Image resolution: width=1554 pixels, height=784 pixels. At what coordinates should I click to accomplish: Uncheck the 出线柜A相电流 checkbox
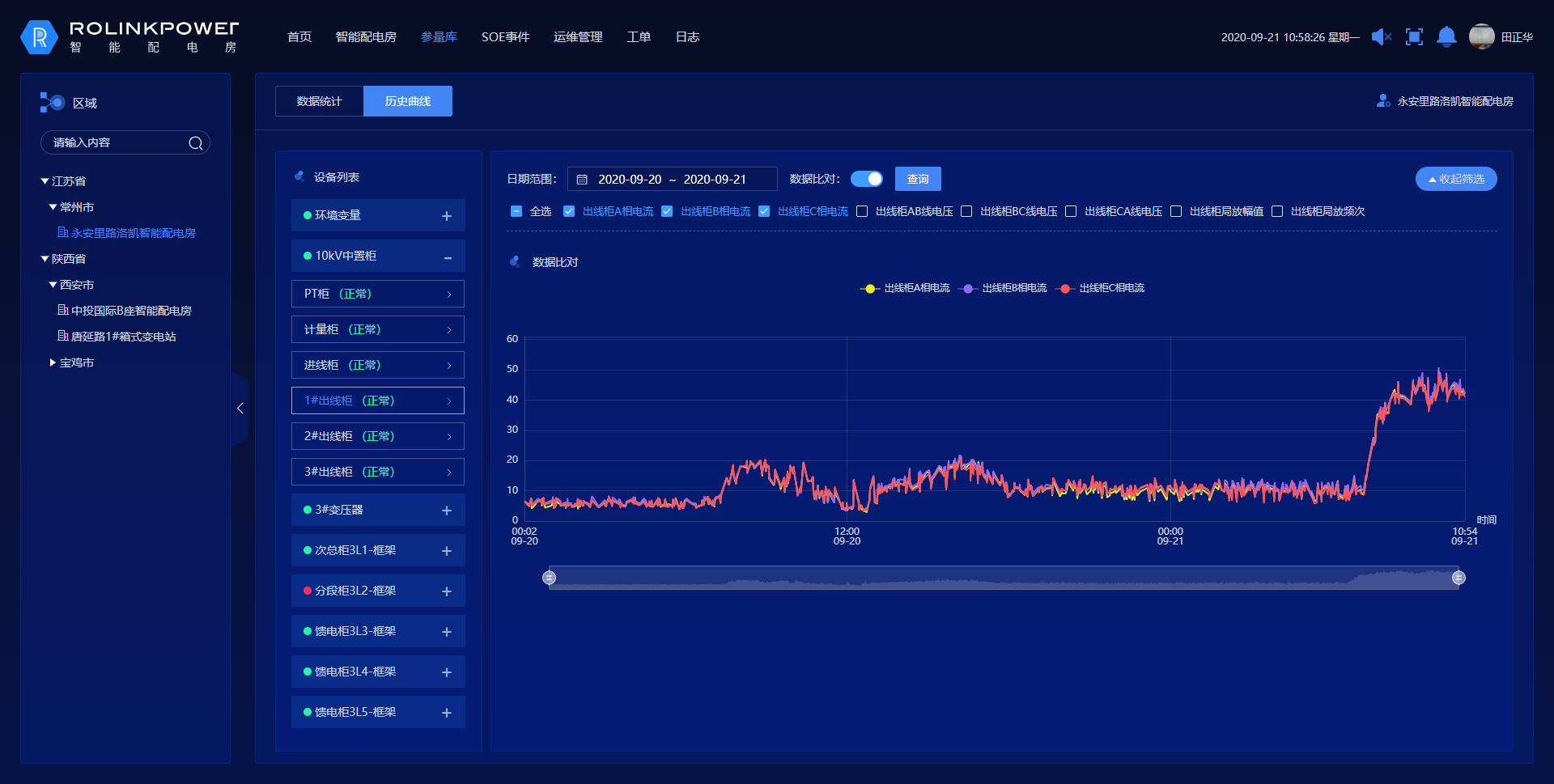pyautogui.click(x=569, y=212)
